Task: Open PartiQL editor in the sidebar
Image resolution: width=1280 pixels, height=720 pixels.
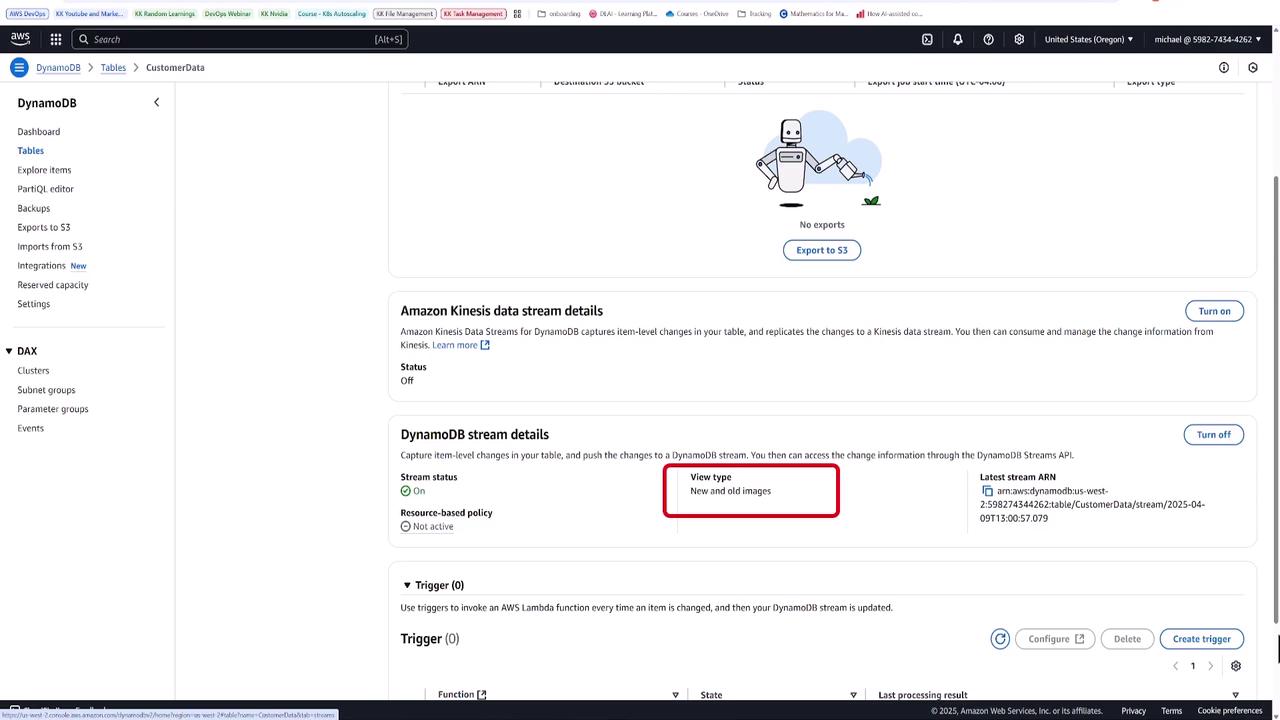Action: 46,189
